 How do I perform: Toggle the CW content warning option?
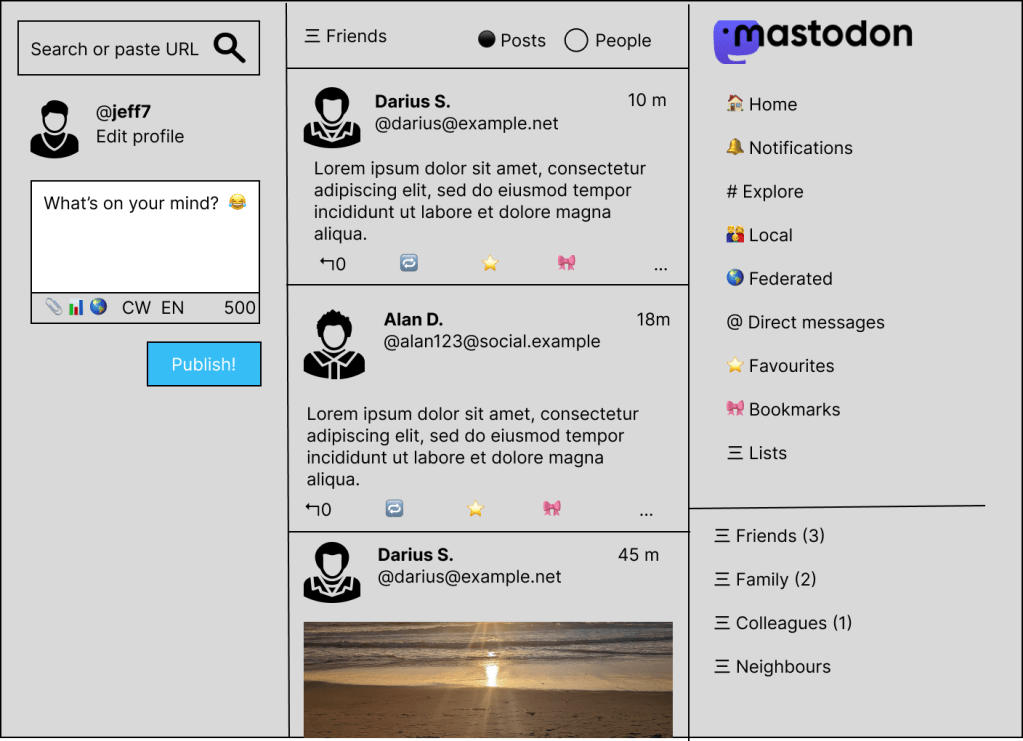tap(136, 308)
